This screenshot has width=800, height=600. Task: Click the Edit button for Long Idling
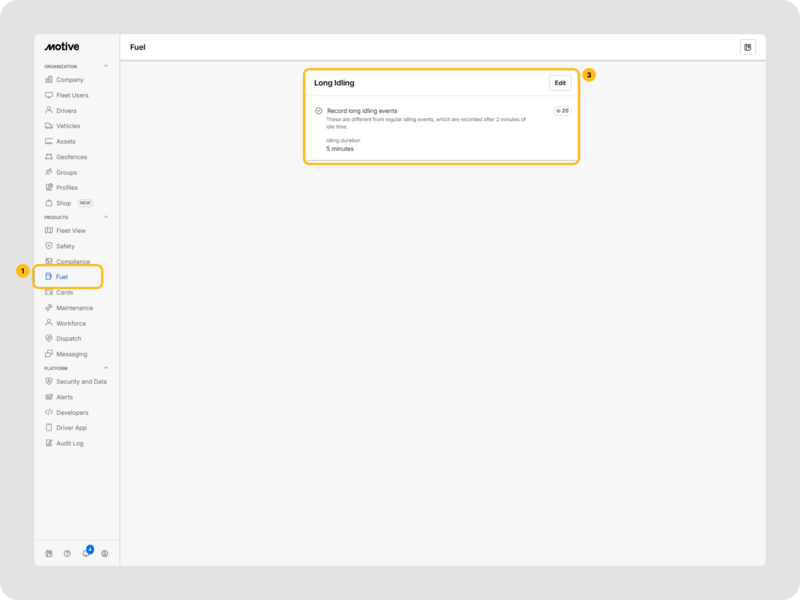point(560,83)
